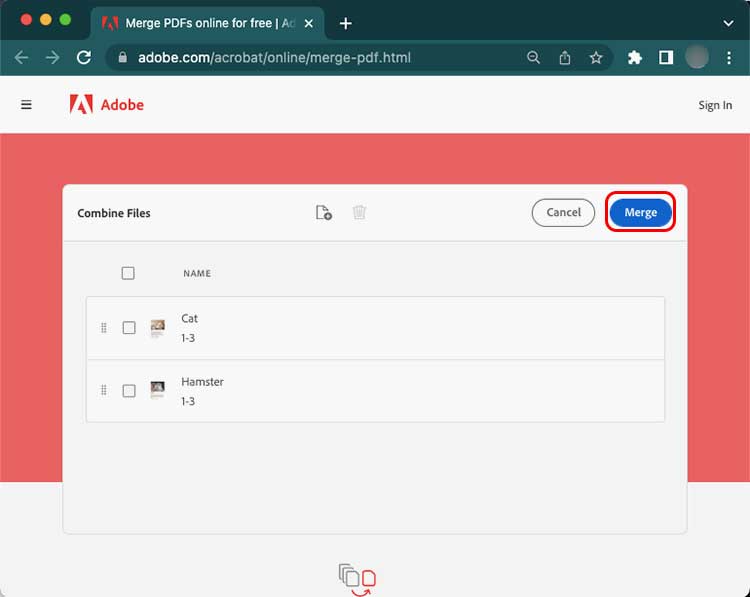
Task: Click the Cat file thumbnail
Action: tap(158, 328)
